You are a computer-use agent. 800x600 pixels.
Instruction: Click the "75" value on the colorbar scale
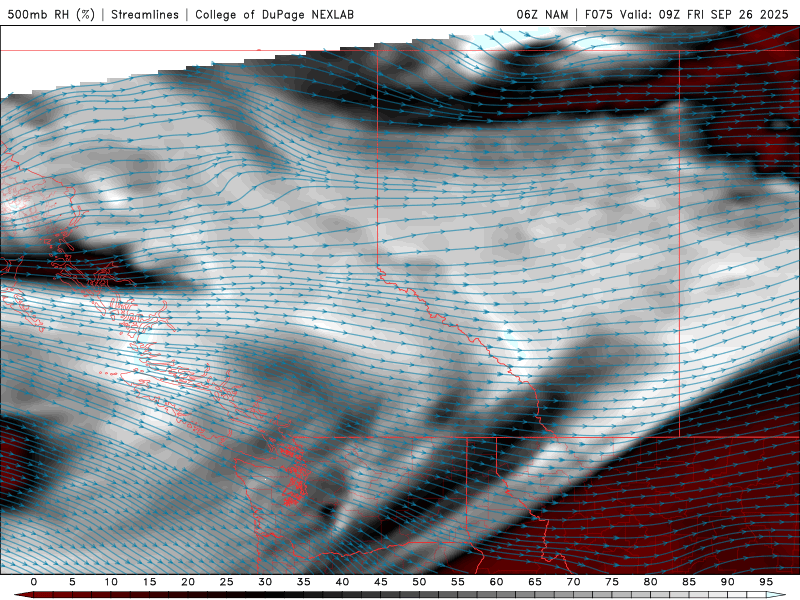pyautogui.click(x=612, y=582)
